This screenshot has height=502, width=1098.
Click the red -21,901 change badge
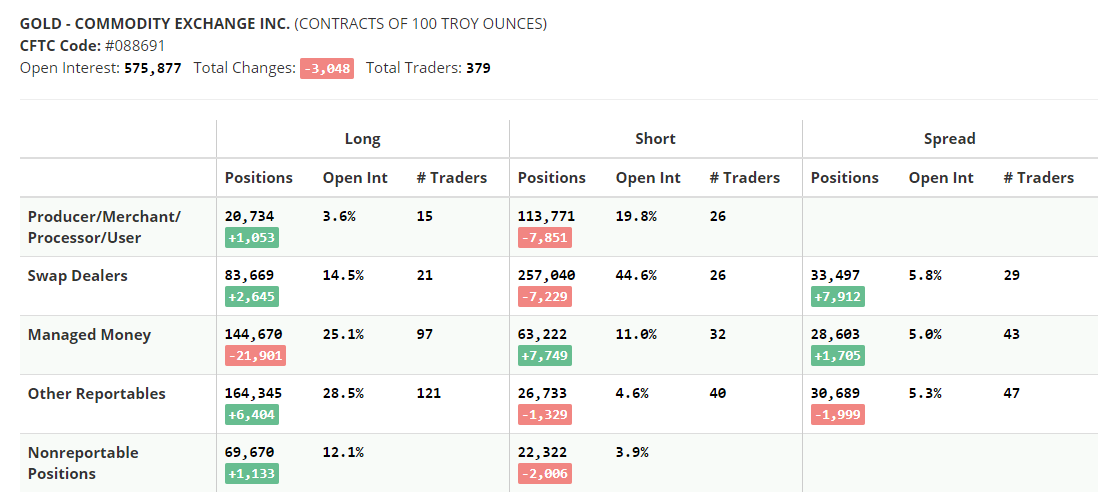click(x=254, y=356)
